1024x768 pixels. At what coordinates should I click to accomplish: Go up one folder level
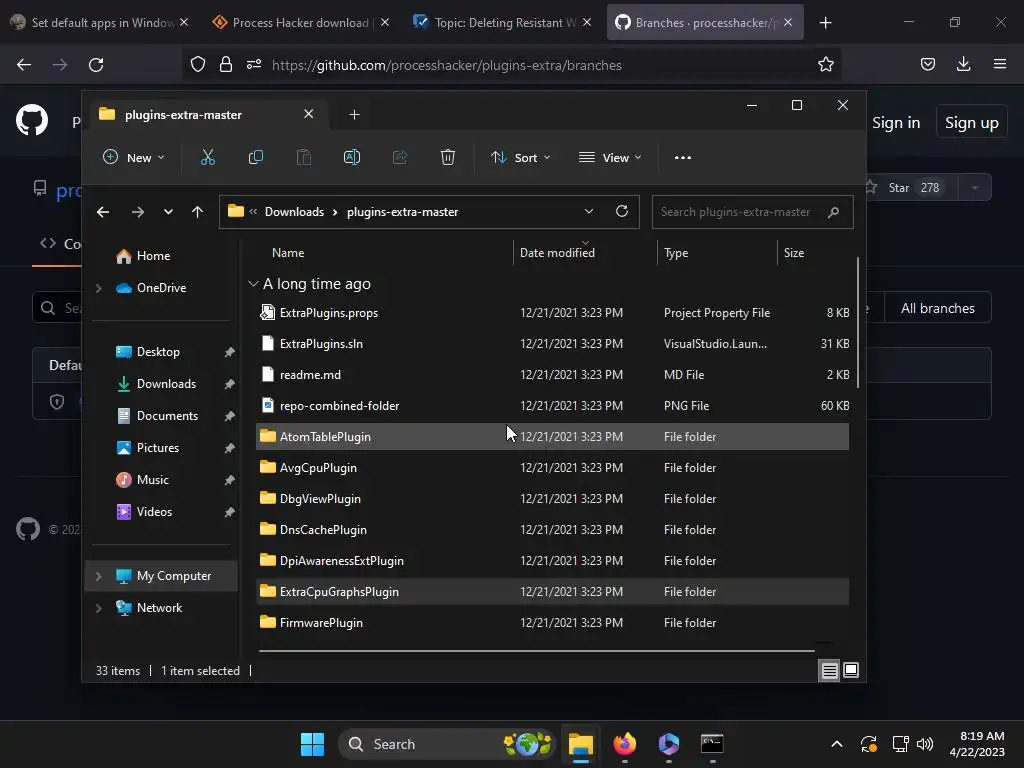(x=197, y=212)
